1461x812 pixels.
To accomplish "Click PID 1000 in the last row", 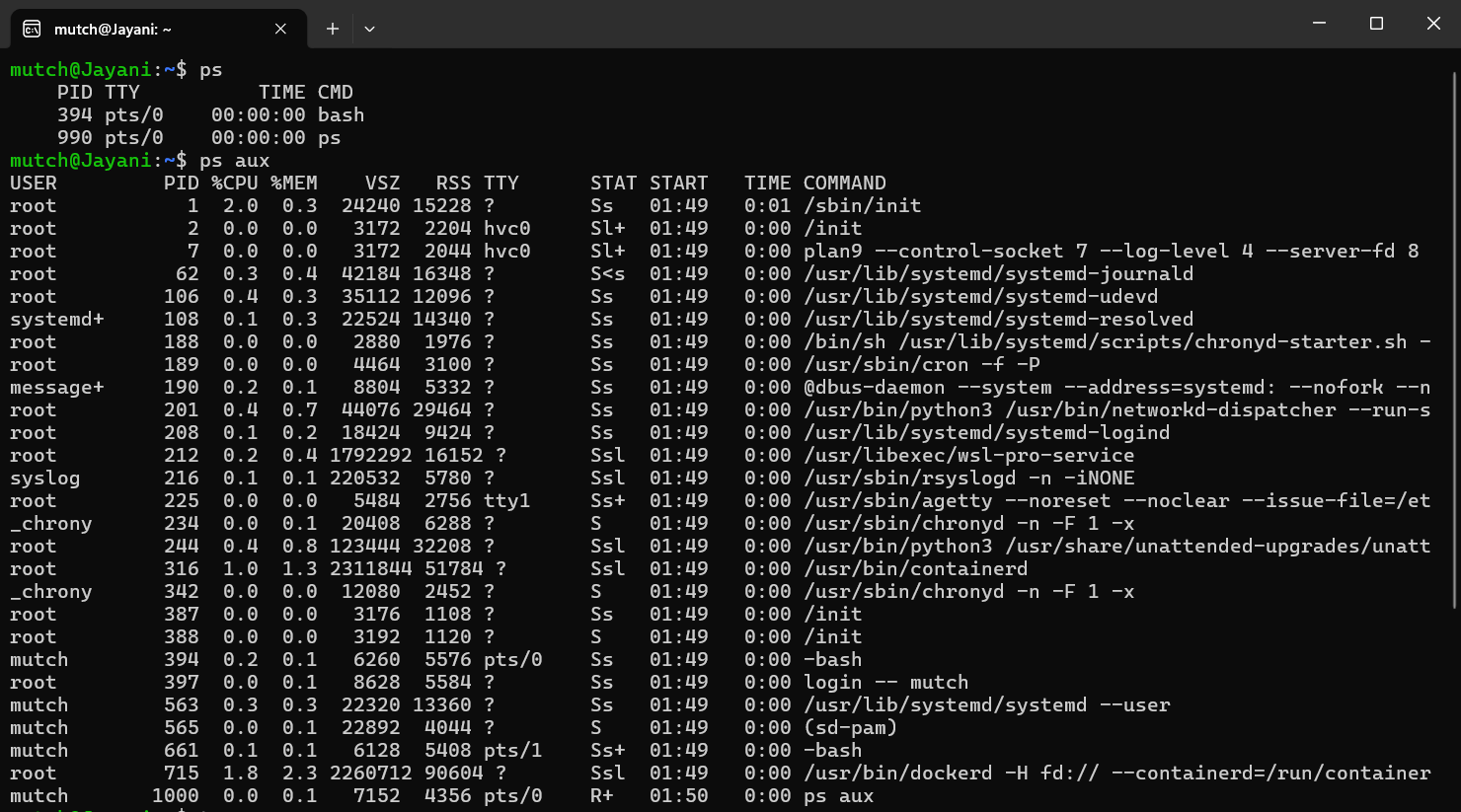I will tap(176, 796).
